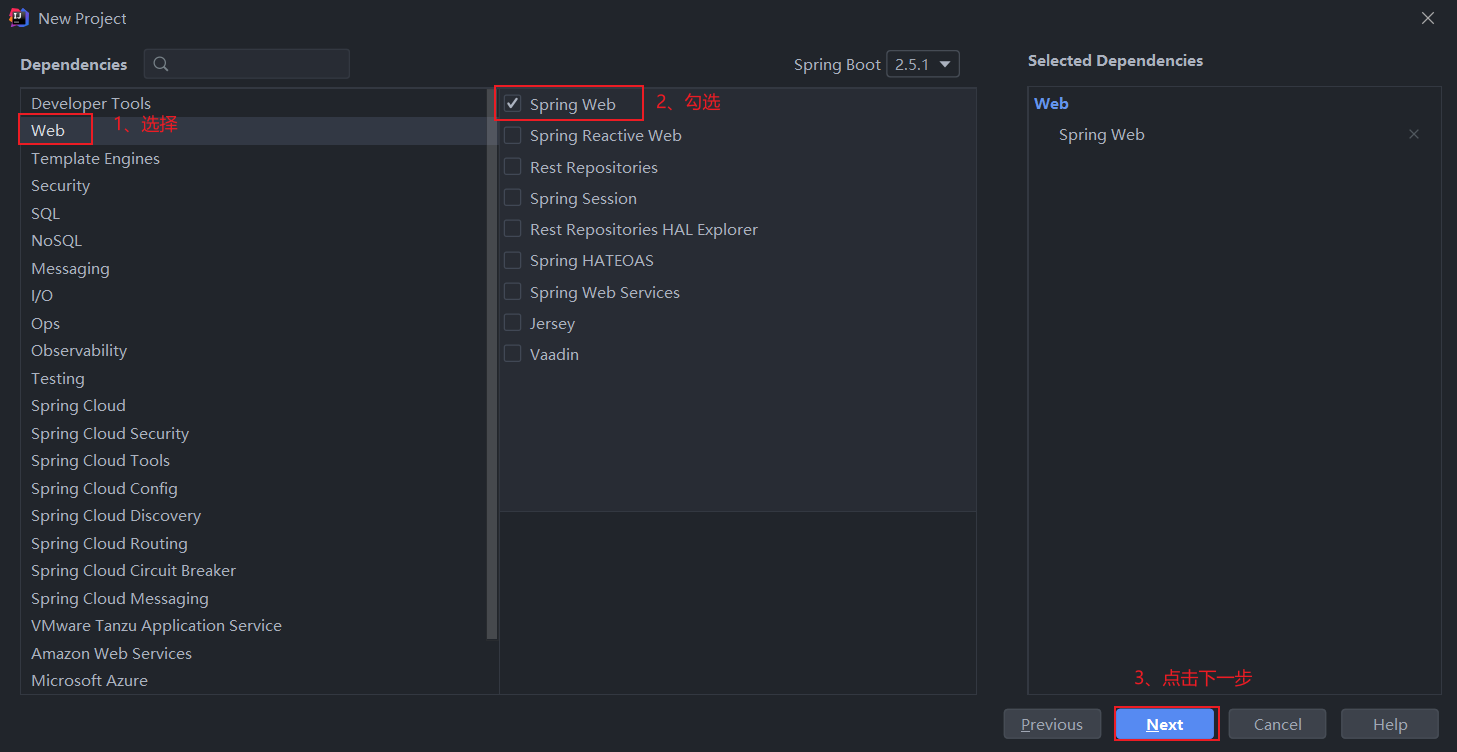Select the Template Engines category

point(254,158)
